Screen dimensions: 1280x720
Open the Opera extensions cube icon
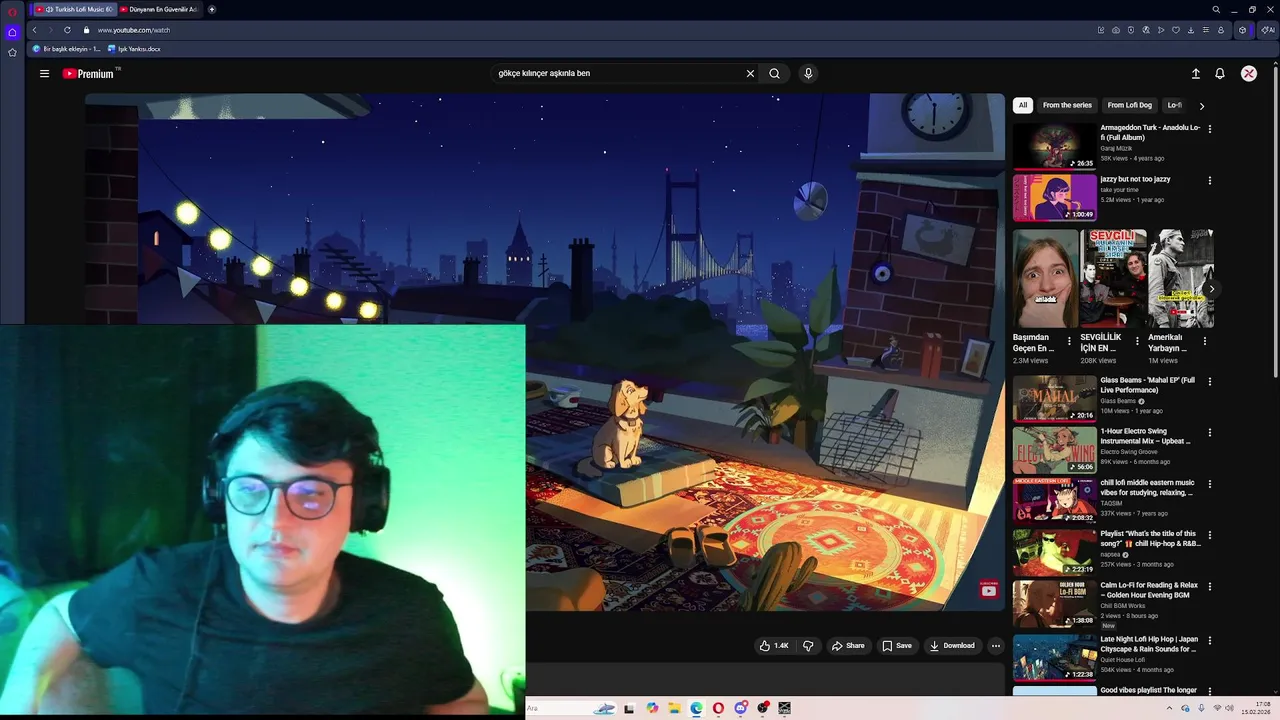1243,30
